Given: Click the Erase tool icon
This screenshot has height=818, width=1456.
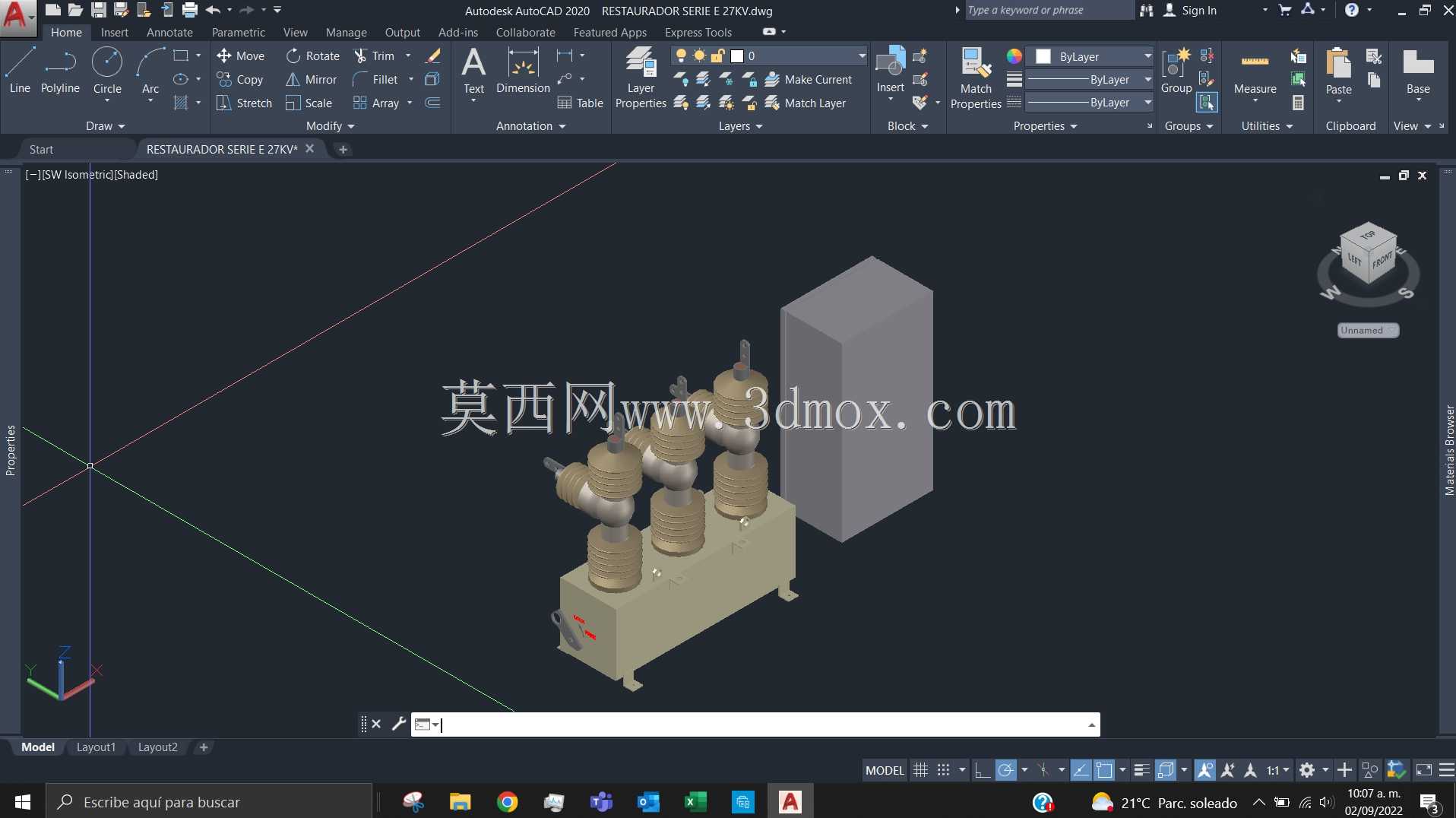Looking at the screenshot, I should [x=433, y=55].
